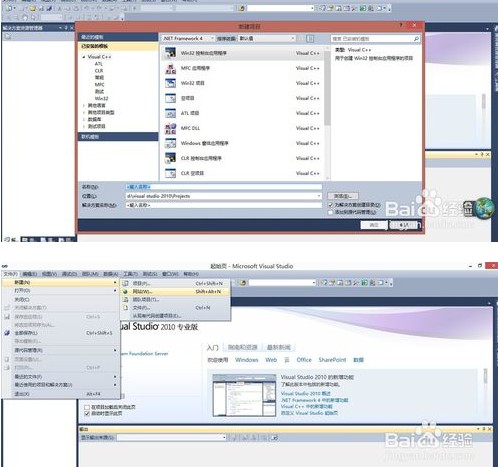The image size is (498, 467).
Task: Choose New Website globe item (Shift+Alt+N)
Action: (x=176, y=291)
